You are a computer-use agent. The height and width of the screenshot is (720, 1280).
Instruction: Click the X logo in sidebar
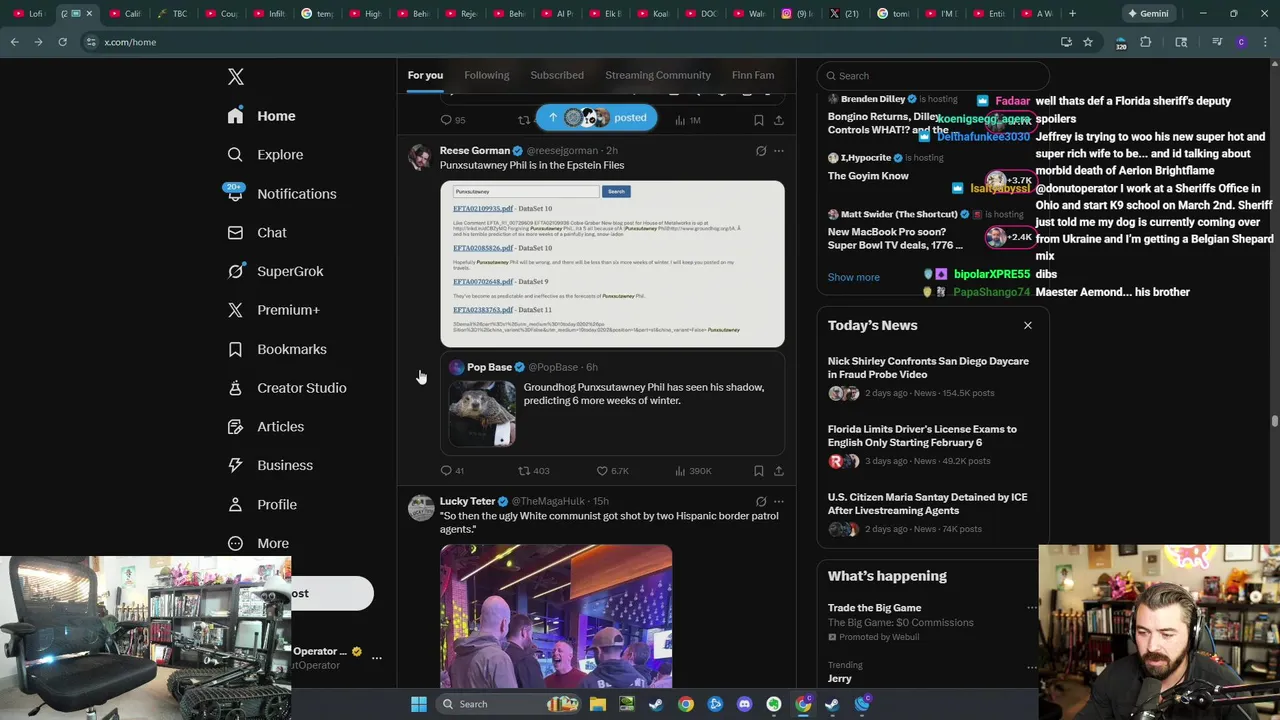point(235,77)
